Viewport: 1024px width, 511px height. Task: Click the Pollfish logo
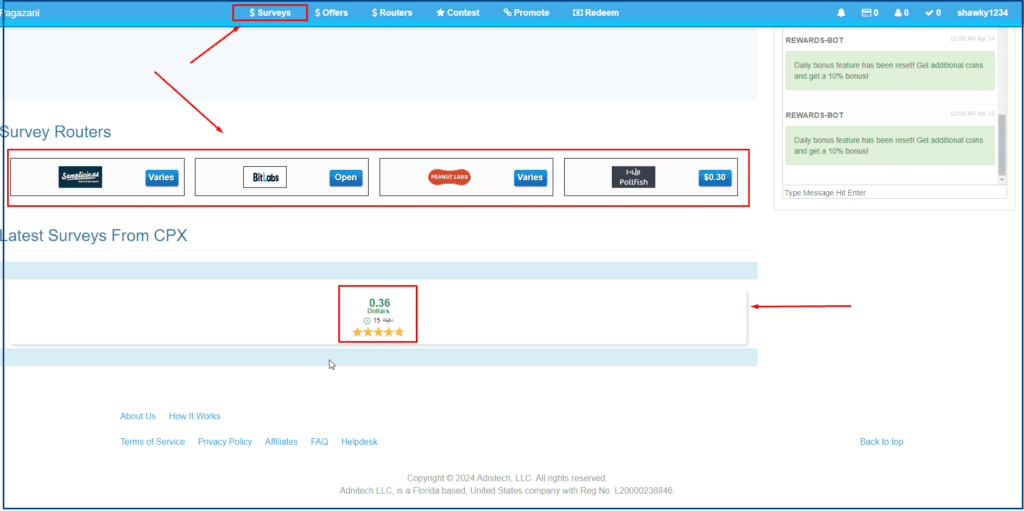tap(633, 177)
